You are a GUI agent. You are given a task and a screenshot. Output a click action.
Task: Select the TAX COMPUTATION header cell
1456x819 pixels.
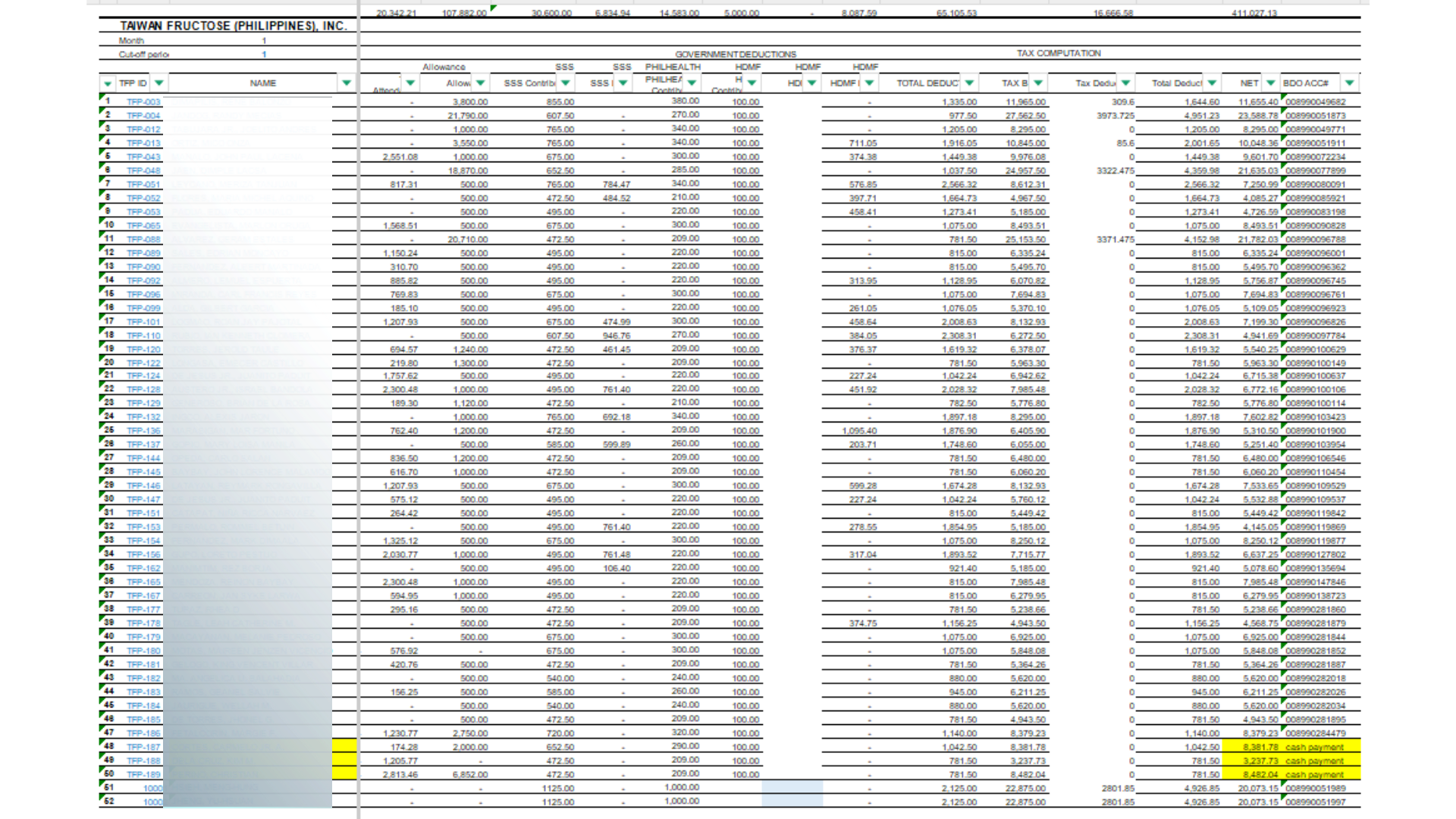(x=1058, y=53)
